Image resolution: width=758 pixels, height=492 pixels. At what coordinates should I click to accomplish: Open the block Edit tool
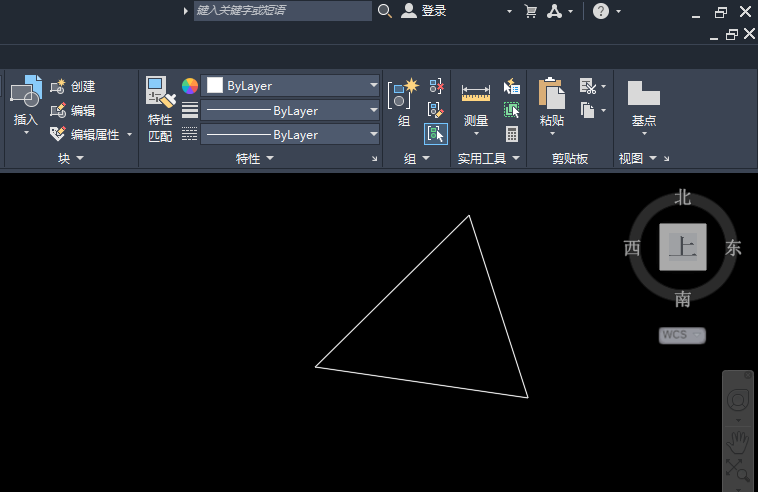tap(73, 111)
